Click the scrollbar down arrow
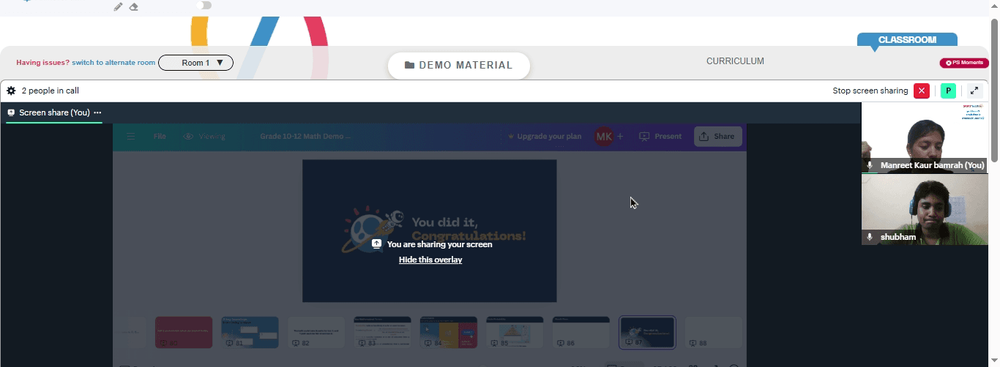 tap(994, 361)
